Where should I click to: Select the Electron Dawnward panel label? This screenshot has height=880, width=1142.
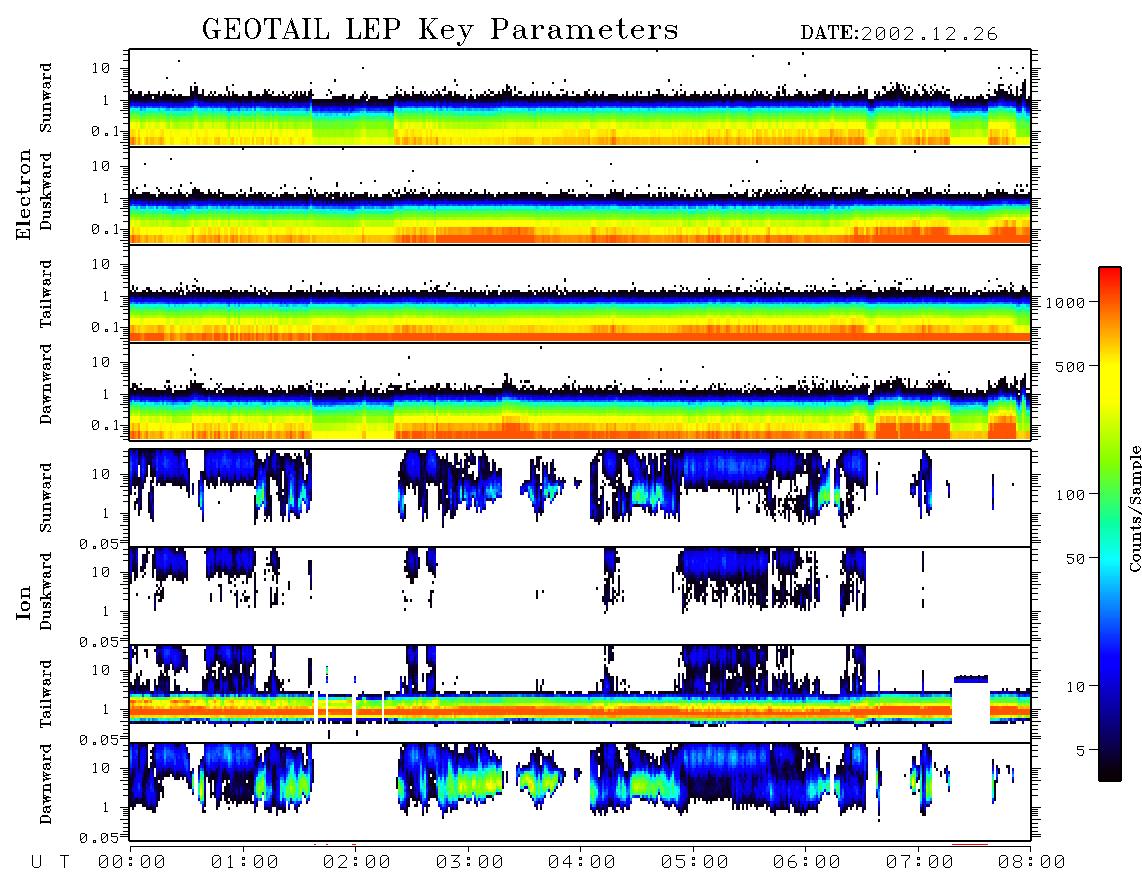point(46,384)
